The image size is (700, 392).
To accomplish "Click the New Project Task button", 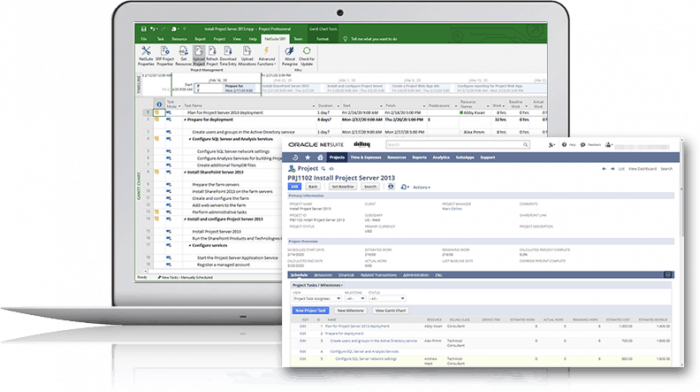I will 311,310.
